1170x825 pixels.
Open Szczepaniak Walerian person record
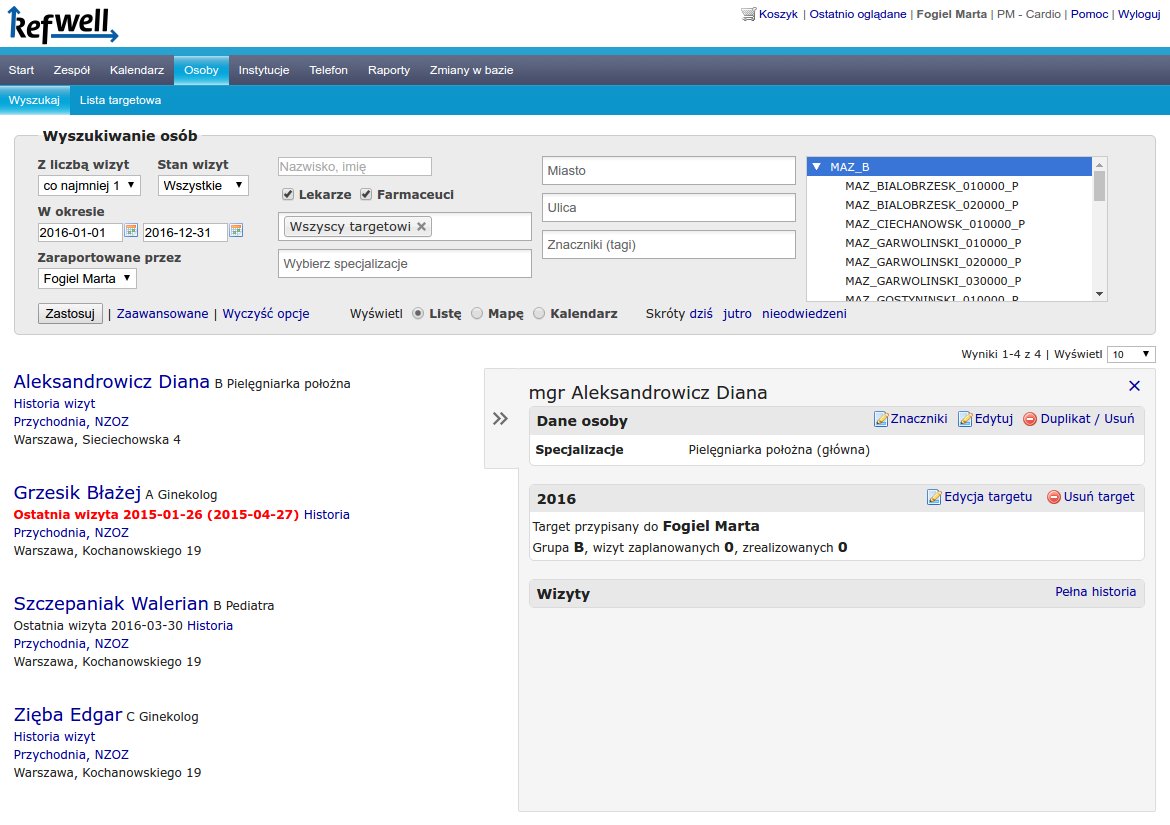(x=111, y=603)
